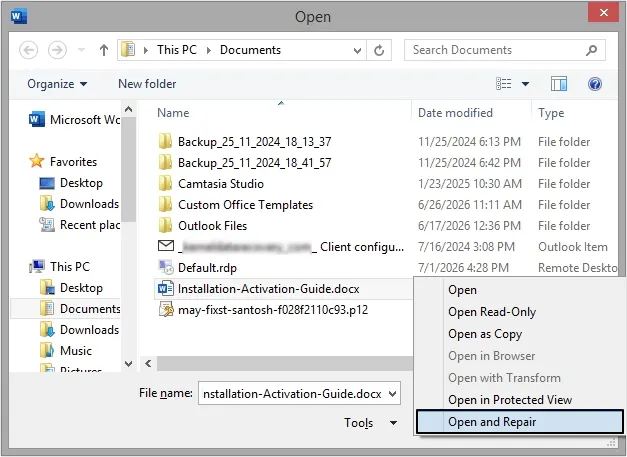Click the envelope icon of Client configu item
This screenshot has height=457, width=627.
pos(166,245)
